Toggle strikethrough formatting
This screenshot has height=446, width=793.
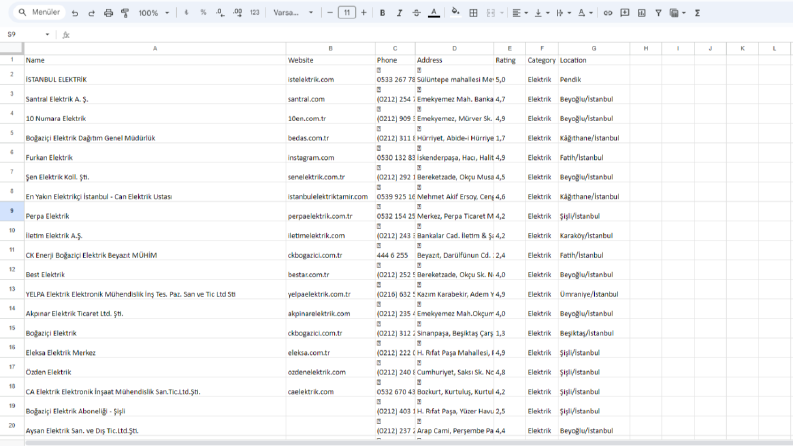(416, 13)
